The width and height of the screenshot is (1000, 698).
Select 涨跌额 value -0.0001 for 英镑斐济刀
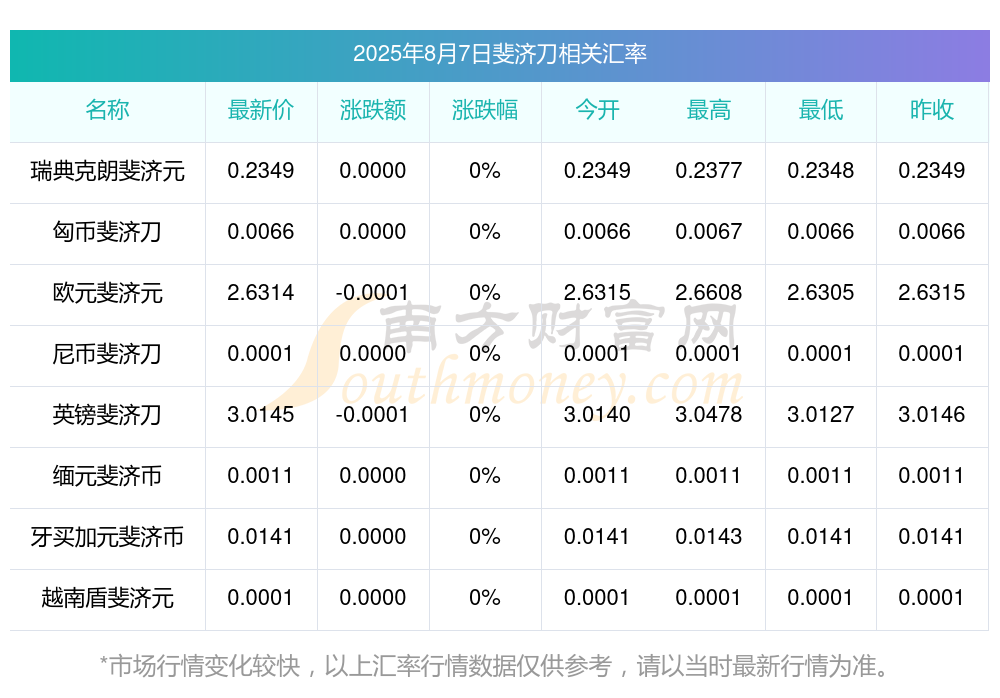(x=372, y=414)
